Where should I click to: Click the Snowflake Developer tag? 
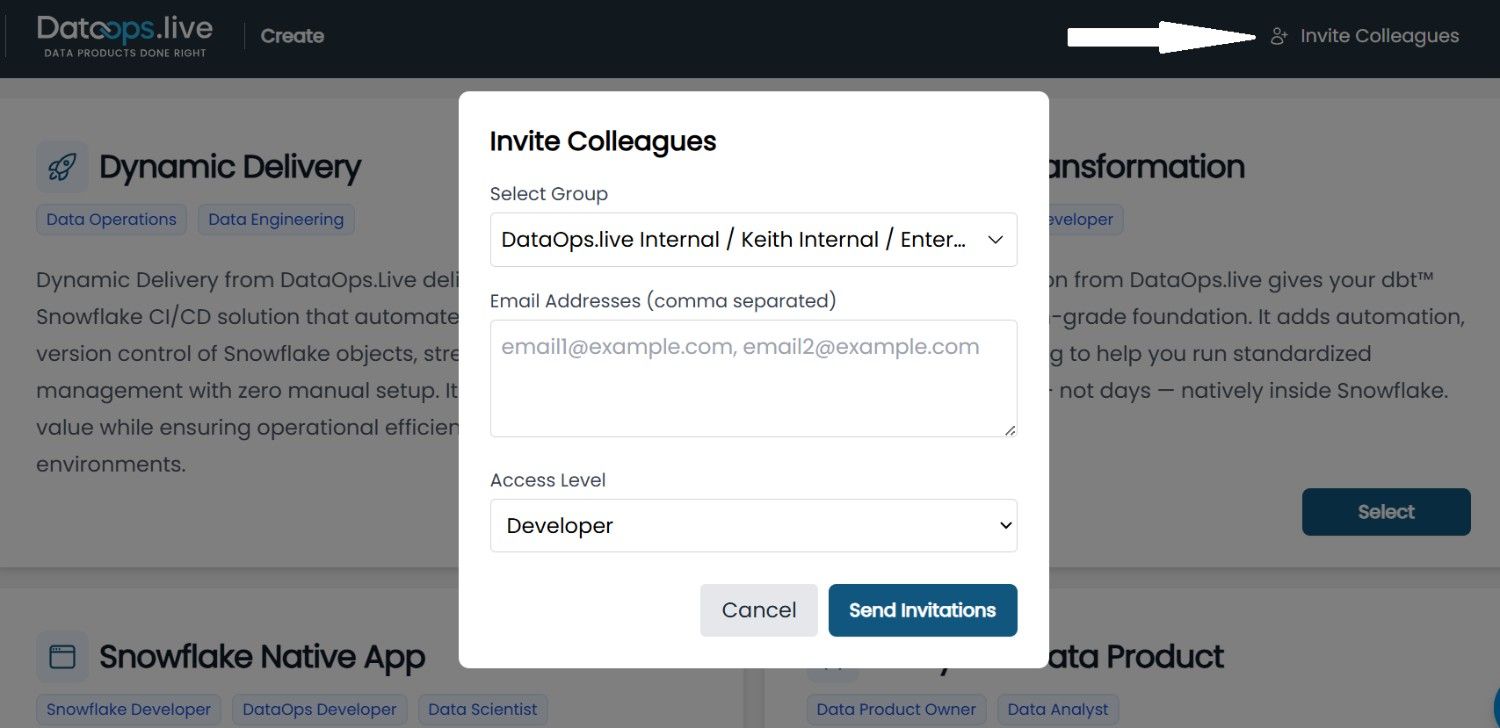(x=129, y=709)
